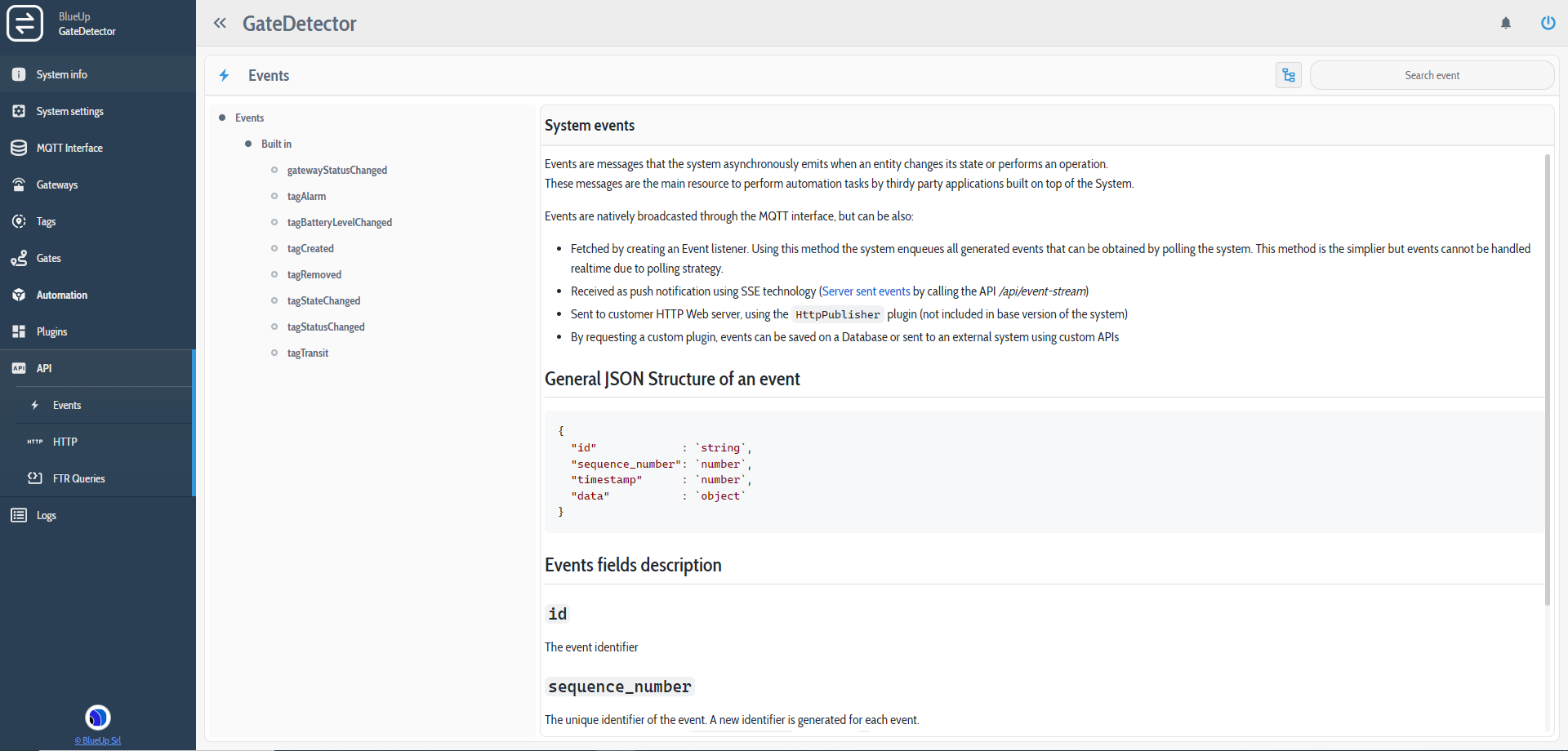Select tagBatteryLevelChanged event in tree
Viewport: 1568px width, 751px height.
339,222
